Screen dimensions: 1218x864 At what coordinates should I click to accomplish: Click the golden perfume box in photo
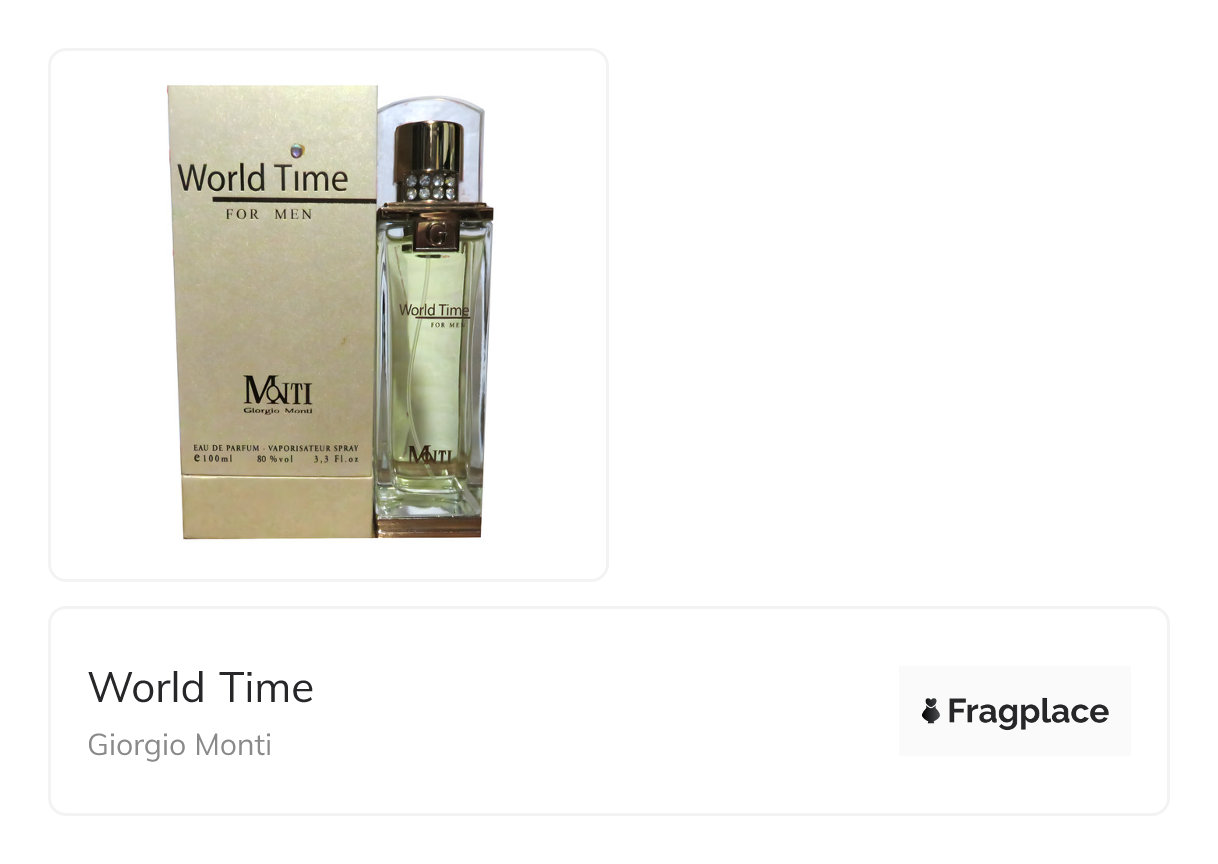click(273, 312)
